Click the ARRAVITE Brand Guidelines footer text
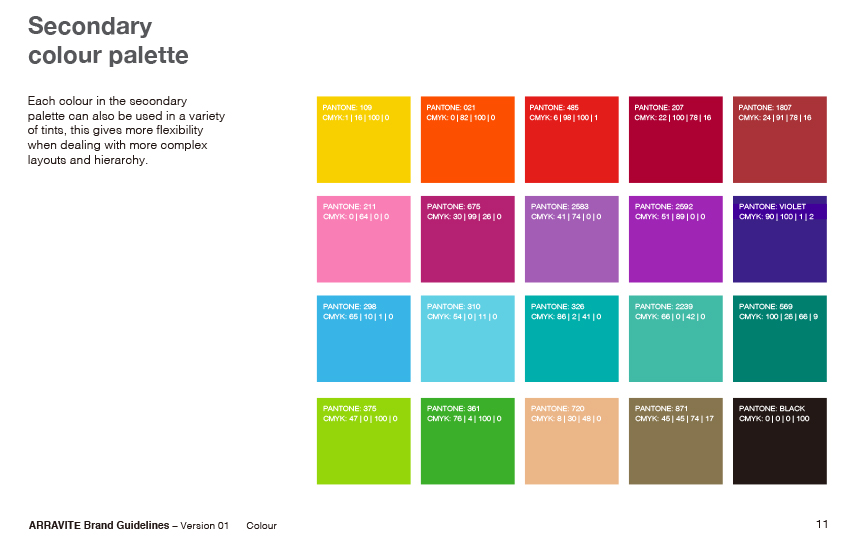This screenshot has width=842, height=536. tap(99, 525)
